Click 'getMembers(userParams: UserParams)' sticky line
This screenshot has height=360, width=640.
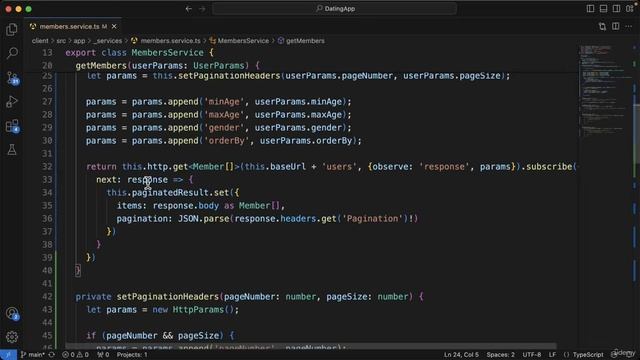click(x=167, y=66)
